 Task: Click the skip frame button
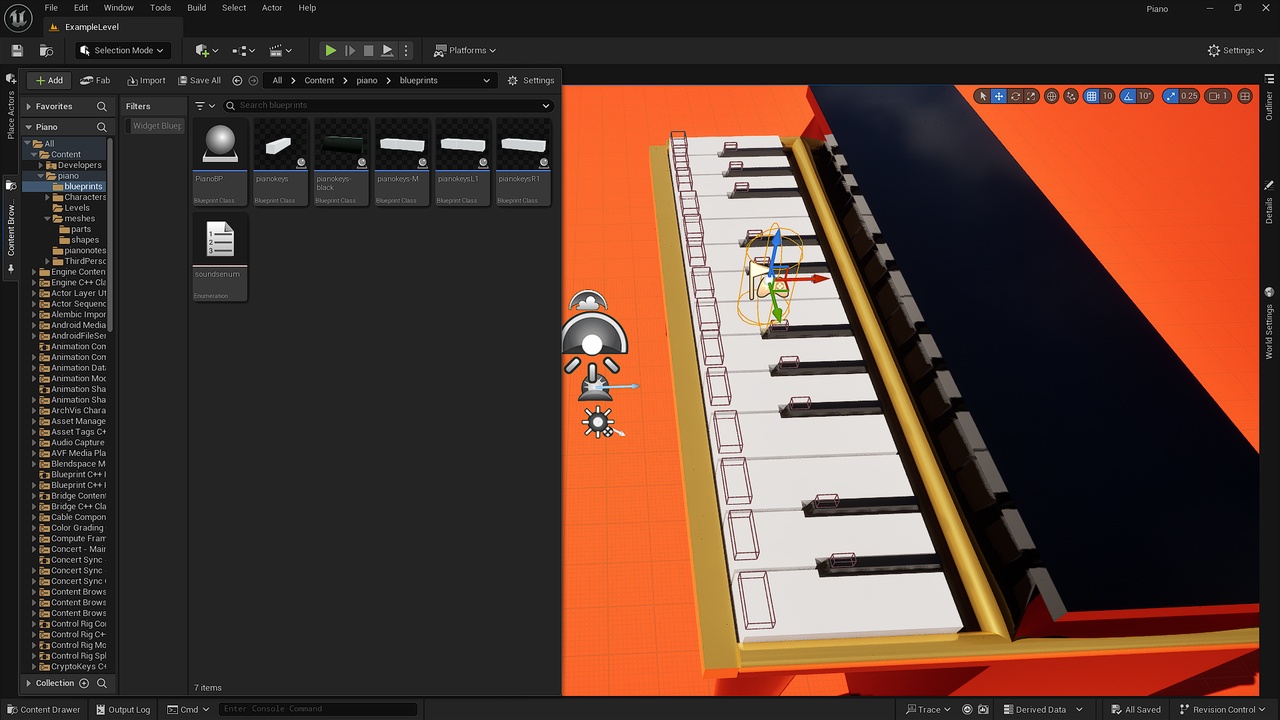[x=350, y=50]
